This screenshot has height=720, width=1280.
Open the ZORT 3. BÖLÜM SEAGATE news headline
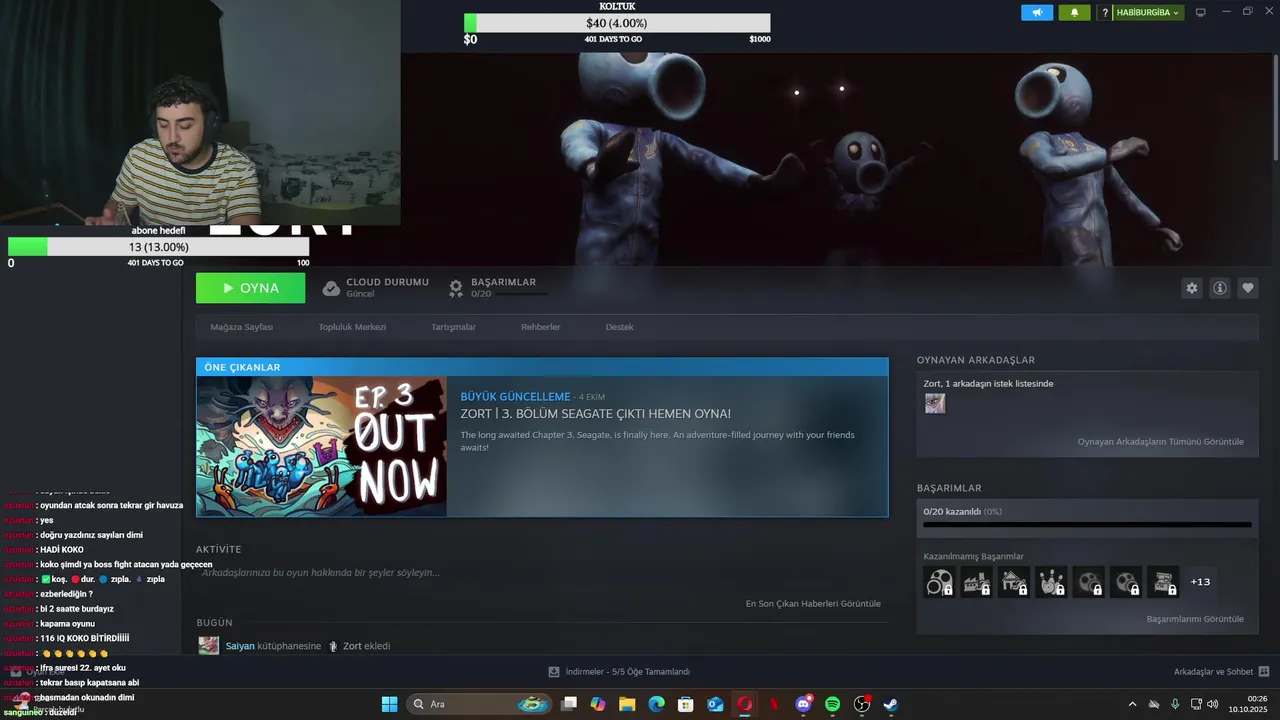coord(595,414)
